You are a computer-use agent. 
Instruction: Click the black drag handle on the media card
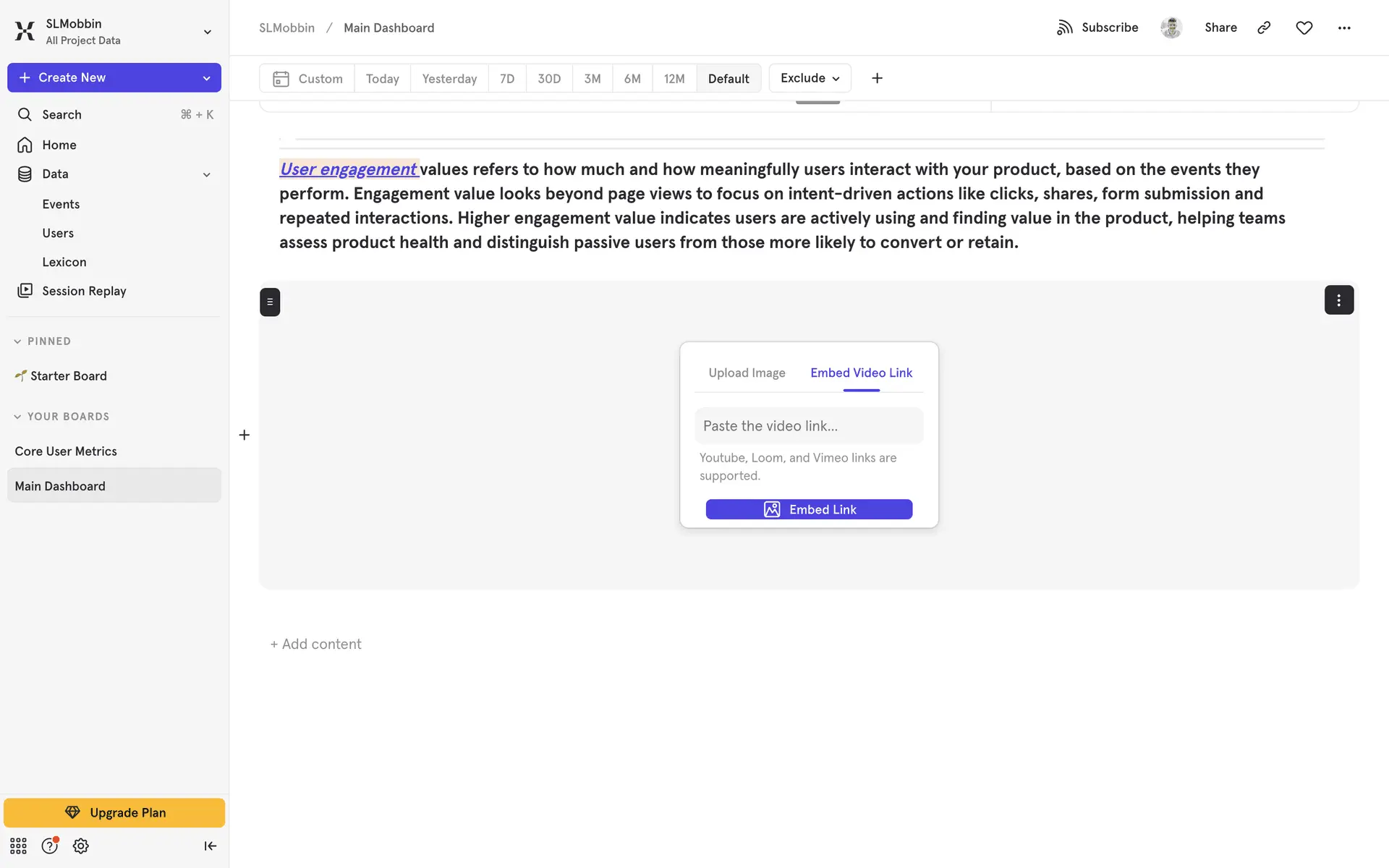[270, 302]
